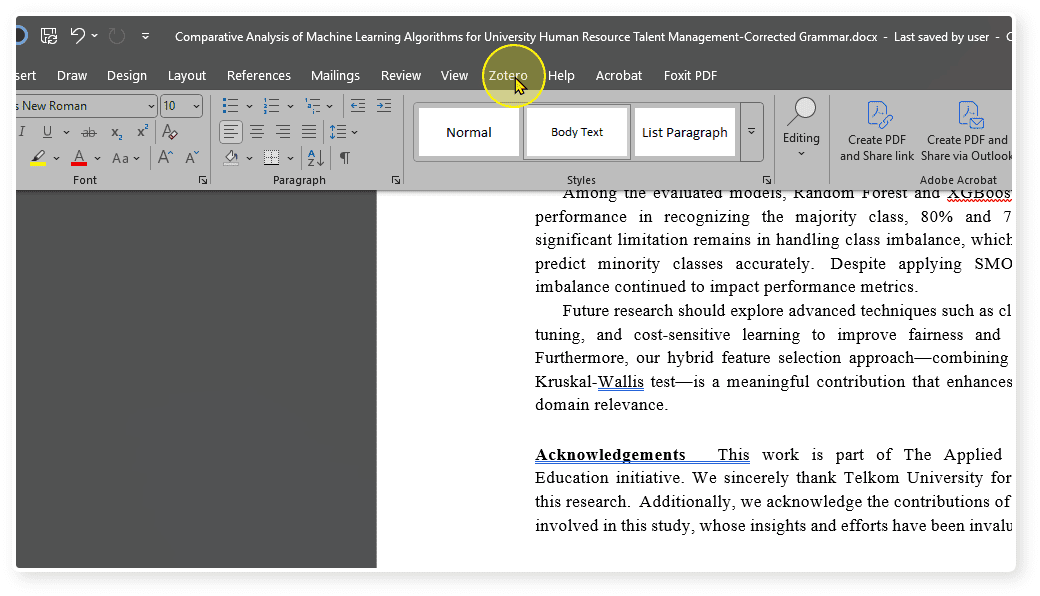Viewport: 1040px width, 596px height.
Task: Apply the Normal style
Action: (x=469, y=133)
